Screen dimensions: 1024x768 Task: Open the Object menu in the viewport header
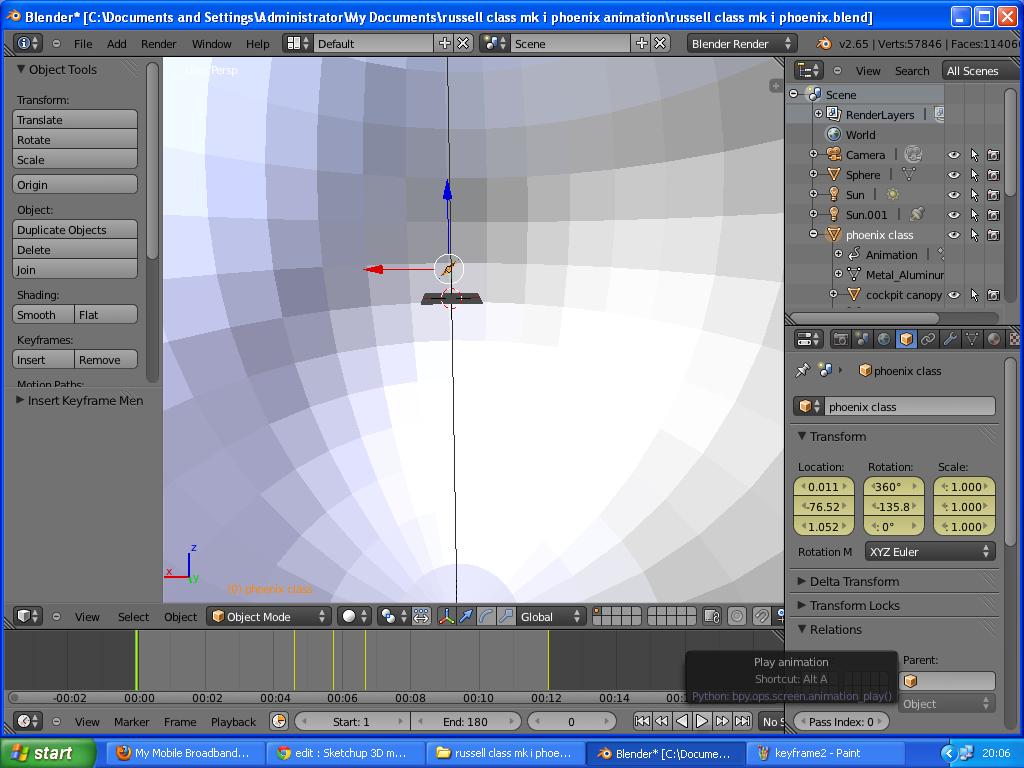pos(180,616)
